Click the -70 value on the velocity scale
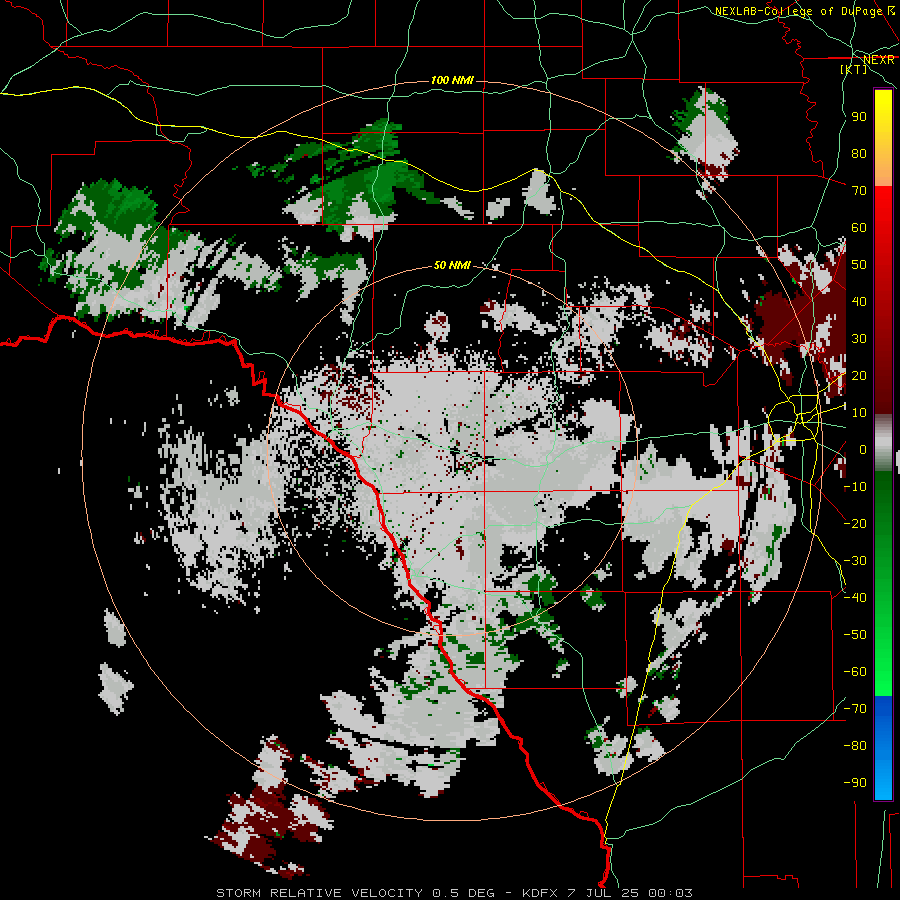Screen dimensions: 900x900 (x=855, y=709)
